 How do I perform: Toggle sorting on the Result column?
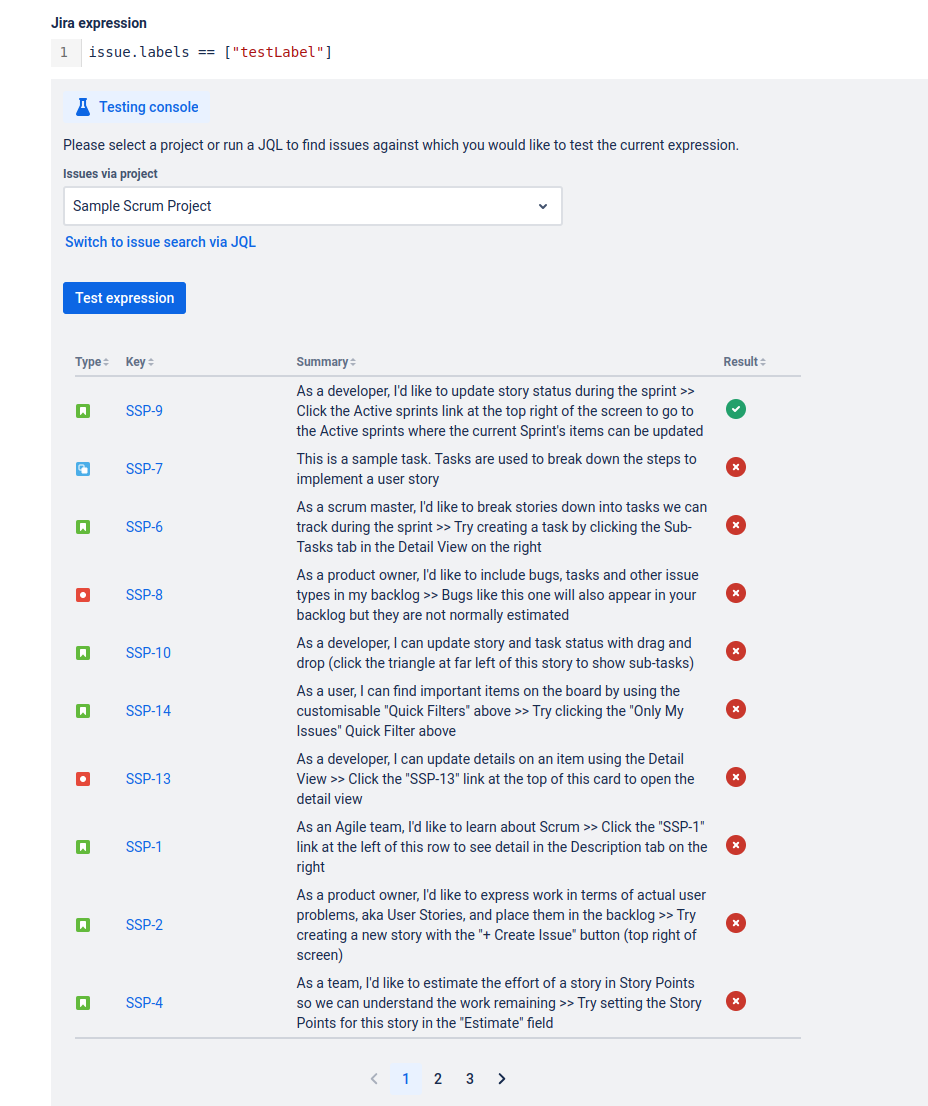pos(744,361)
